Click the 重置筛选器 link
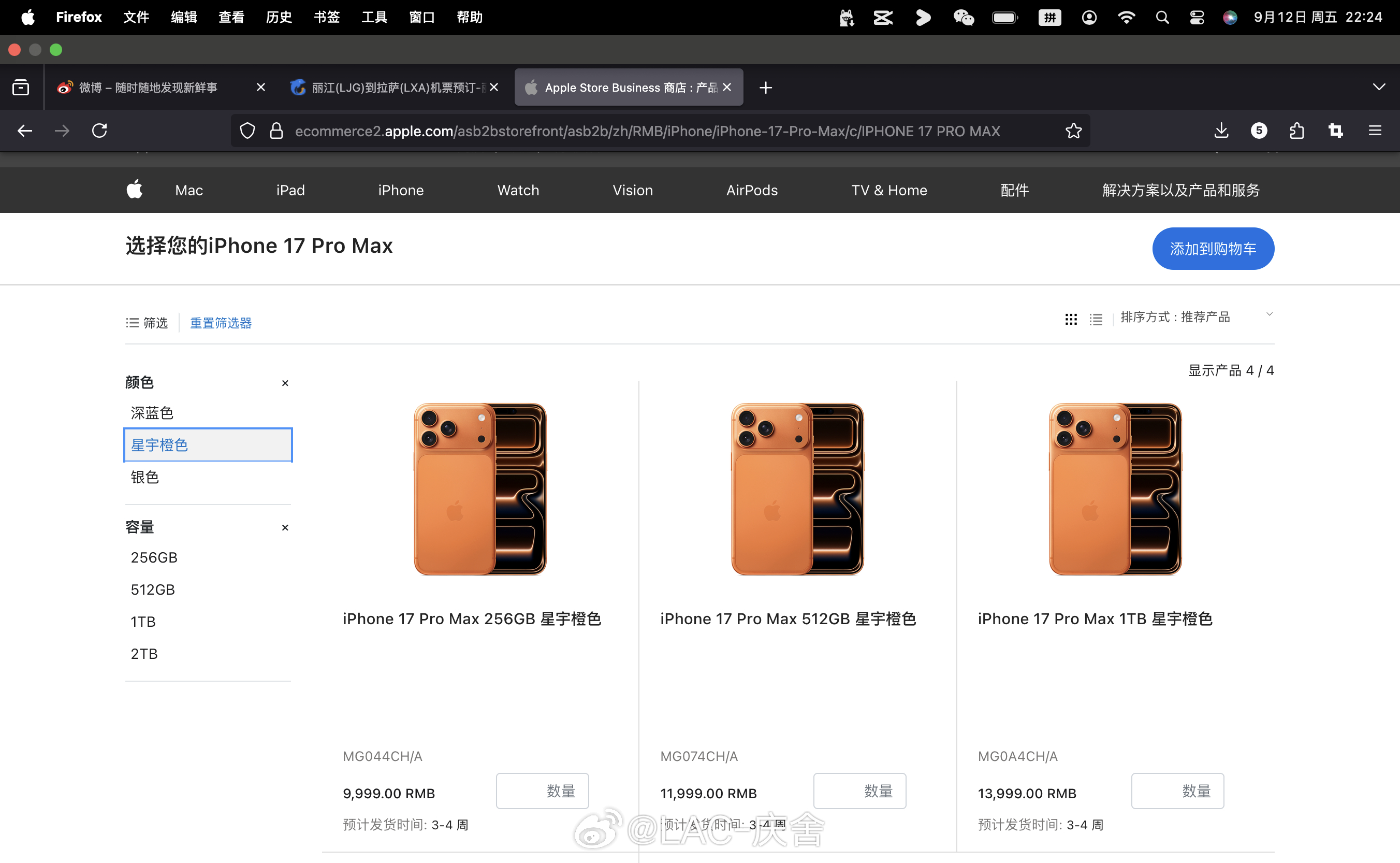Viewport: 1400px width, 863px height. click(221, 323)
